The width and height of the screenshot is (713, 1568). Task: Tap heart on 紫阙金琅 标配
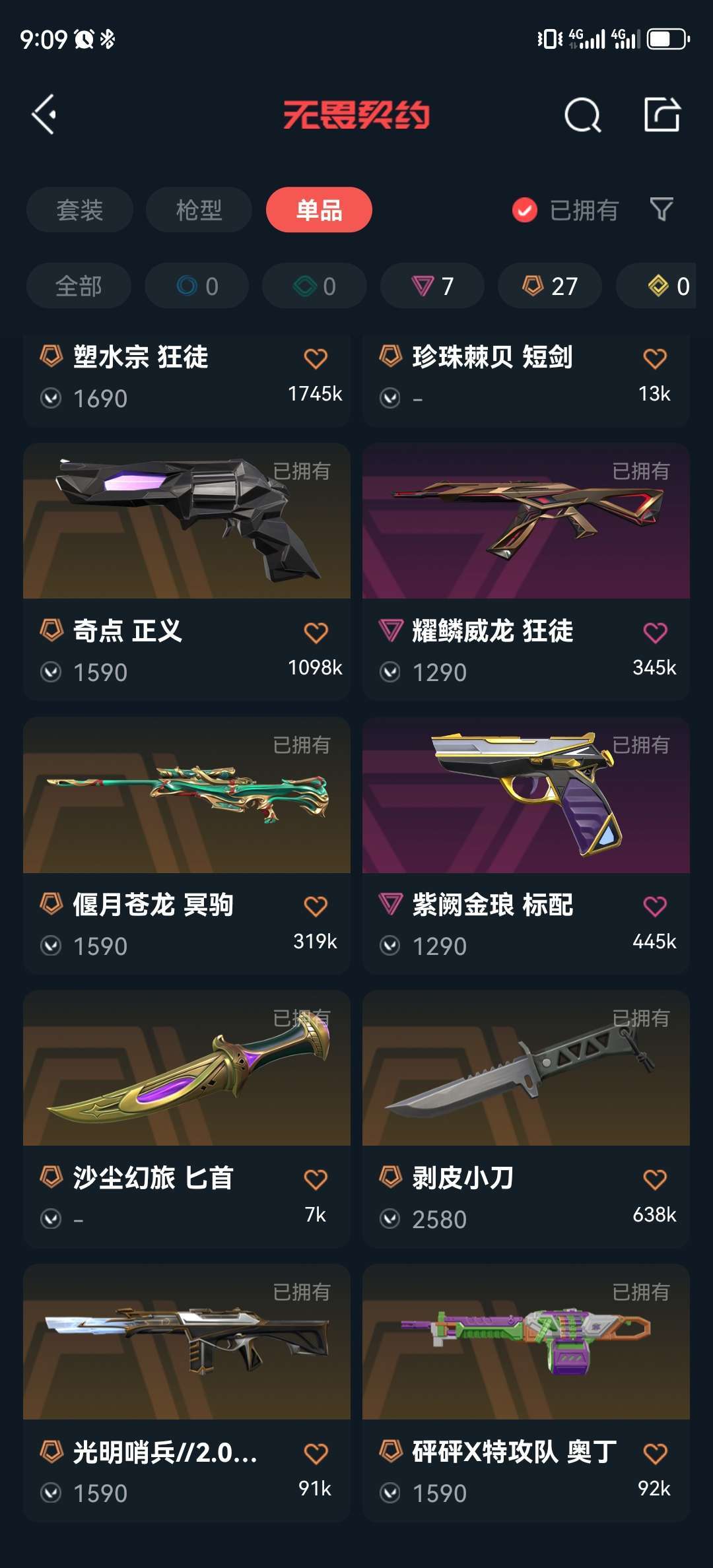pos(655,906)
